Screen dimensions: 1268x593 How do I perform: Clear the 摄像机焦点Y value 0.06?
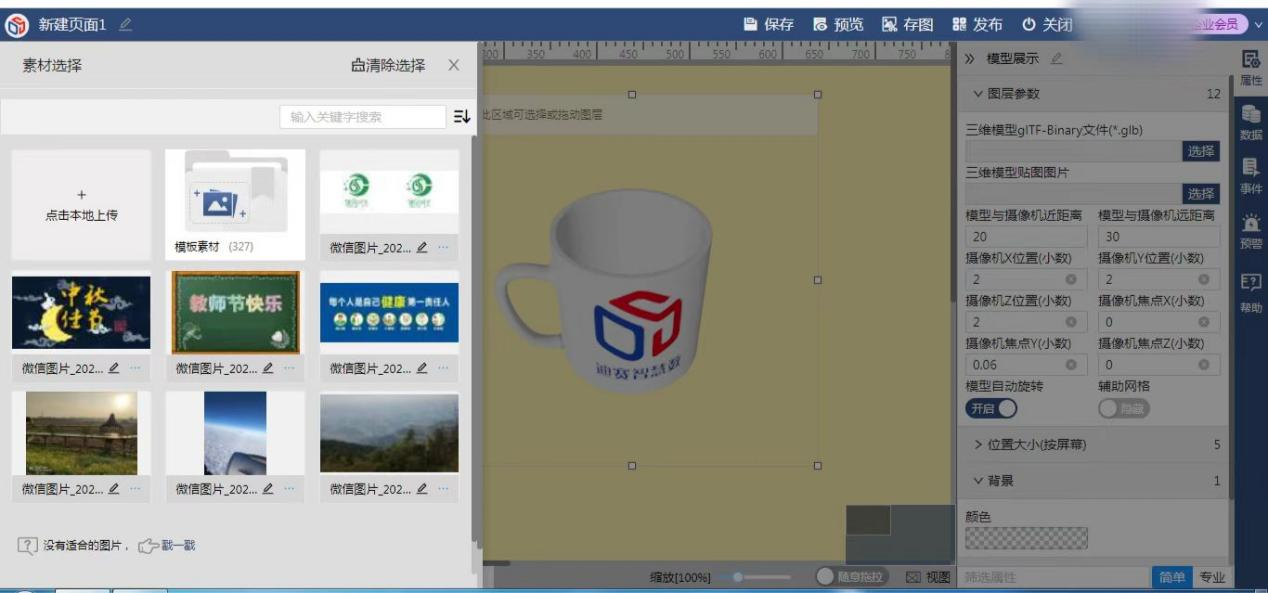(1071, 365)
